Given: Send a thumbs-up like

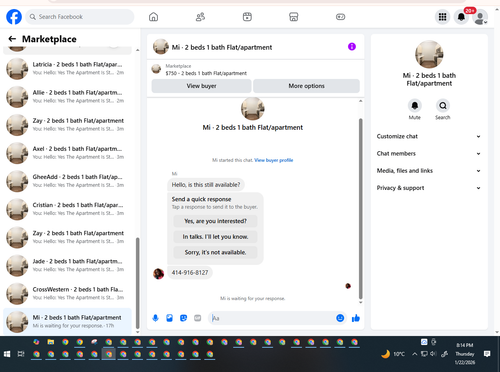Looking at the screenshot, I should point(356,318).
